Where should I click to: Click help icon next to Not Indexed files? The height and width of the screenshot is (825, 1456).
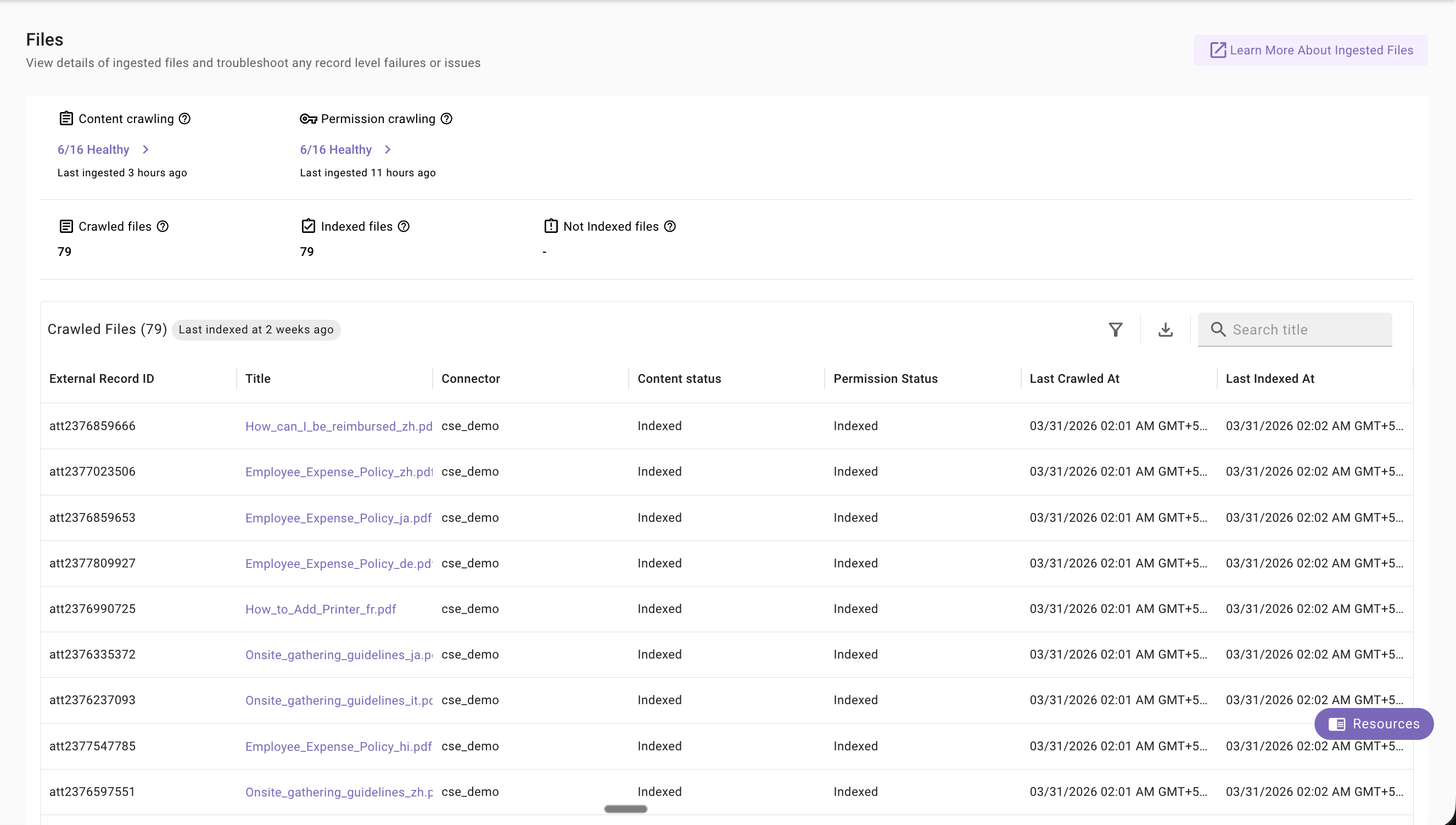(x=669, y=226)
